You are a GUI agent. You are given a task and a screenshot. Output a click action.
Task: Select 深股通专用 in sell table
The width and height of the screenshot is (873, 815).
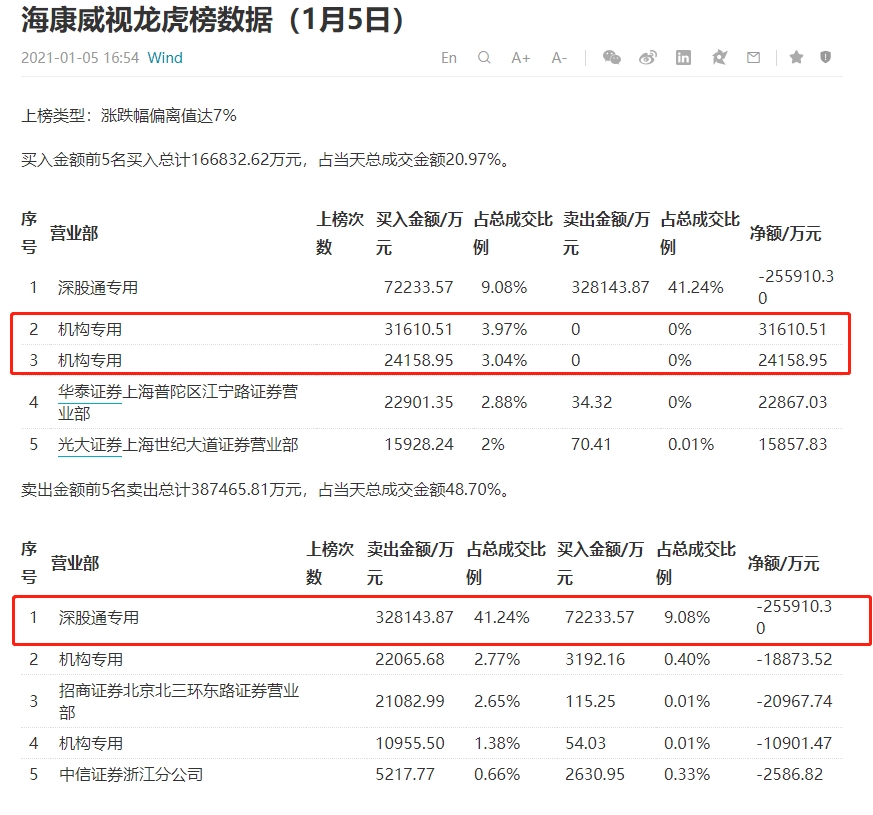(x=99, y=618)
